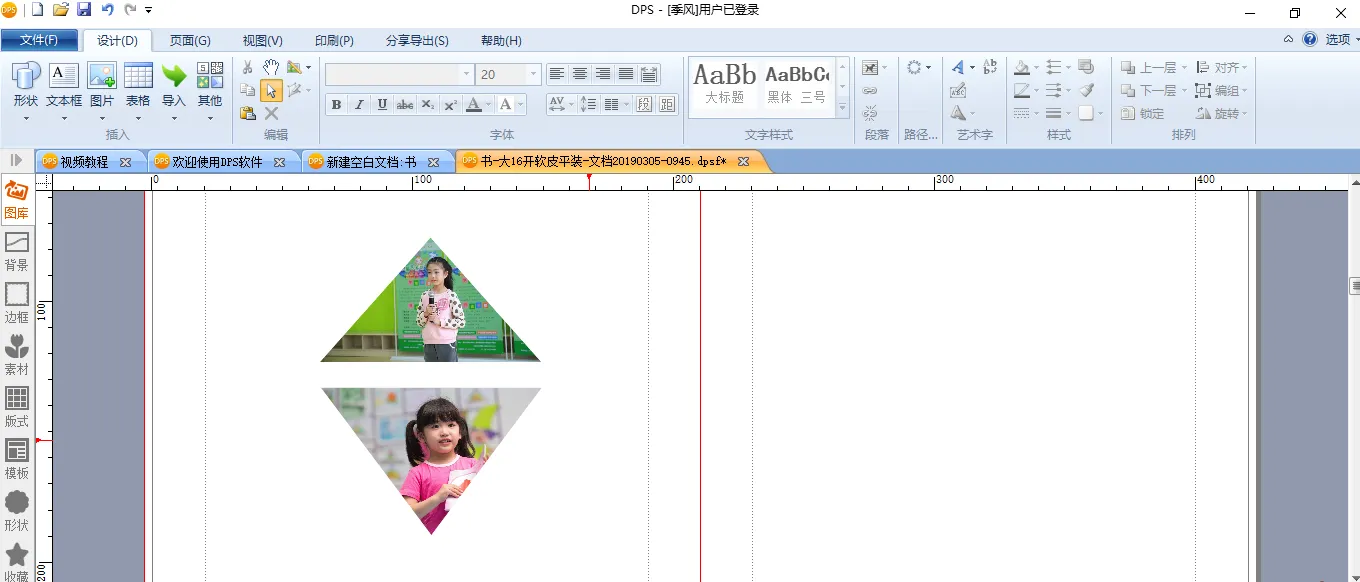Viewport: 1360px width, 582px height.
Task: Select the 边框 border sidebar icon
Action: pos(17,303)
